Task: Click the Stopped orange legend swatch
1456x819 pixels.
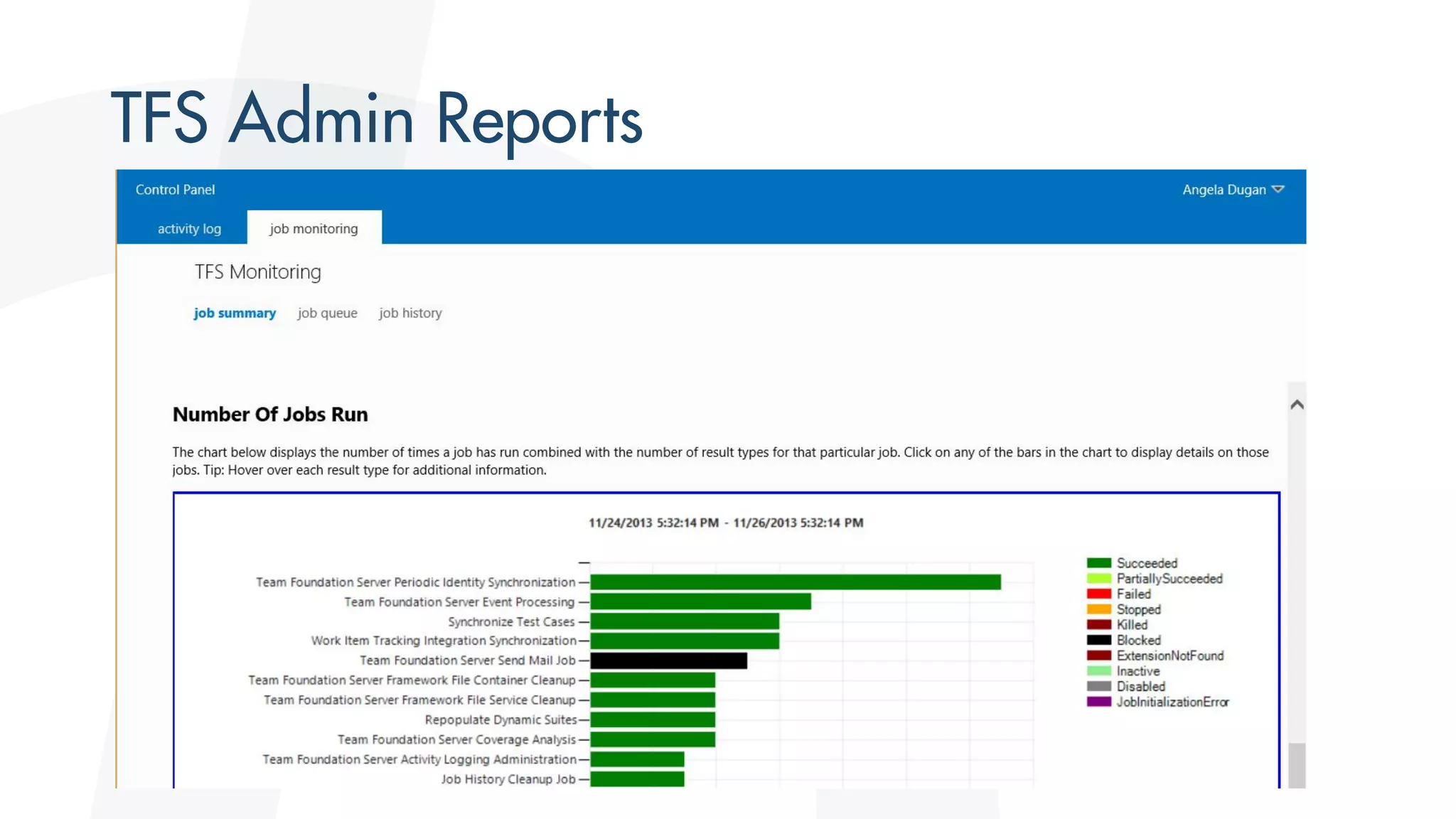Action: [1098, 609]
